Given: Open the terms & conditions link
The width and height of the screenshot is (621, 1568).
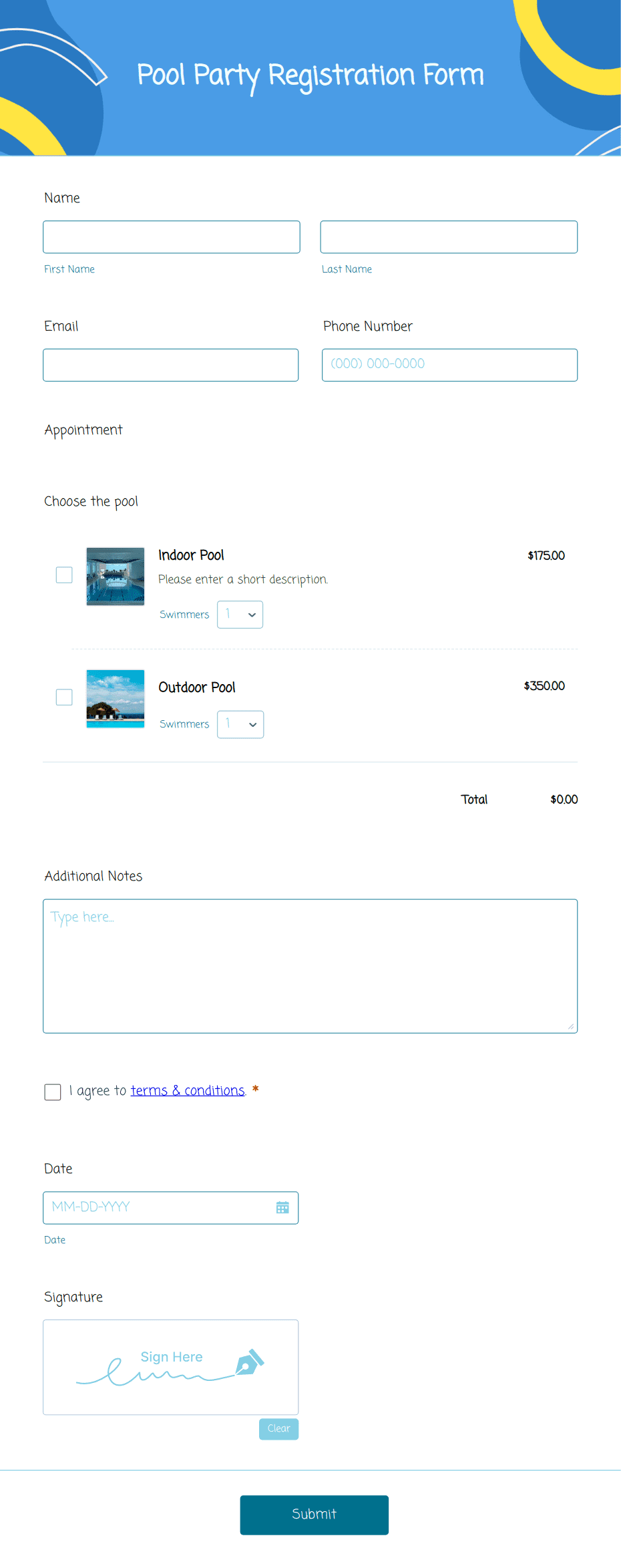Looking at the screenshot, I should point(188,1090).
